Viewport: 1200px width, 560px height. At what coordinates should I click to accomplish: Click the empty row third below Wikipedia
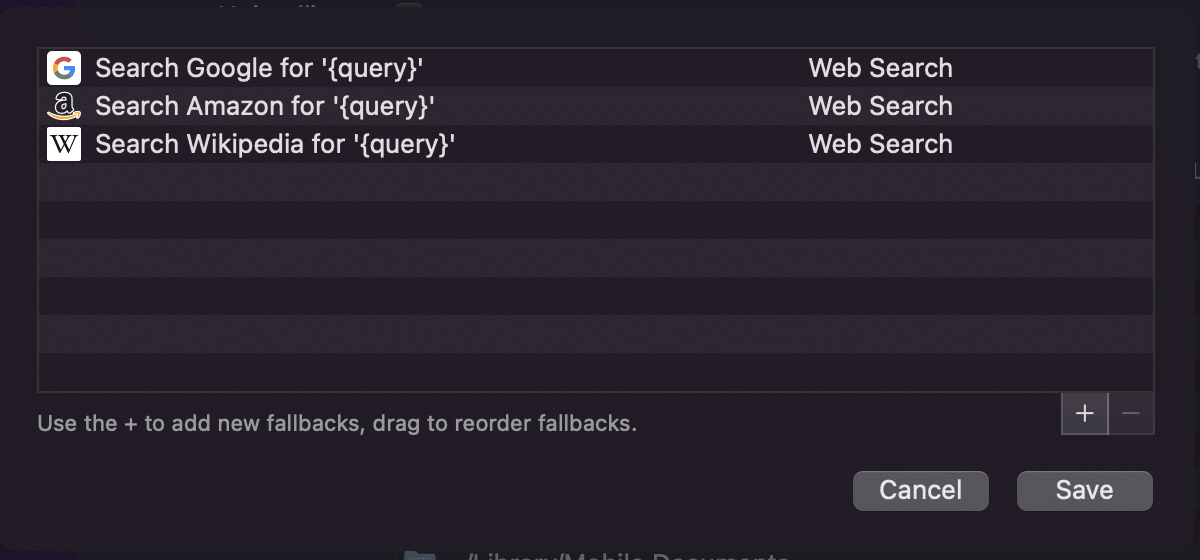pos(596,258)
